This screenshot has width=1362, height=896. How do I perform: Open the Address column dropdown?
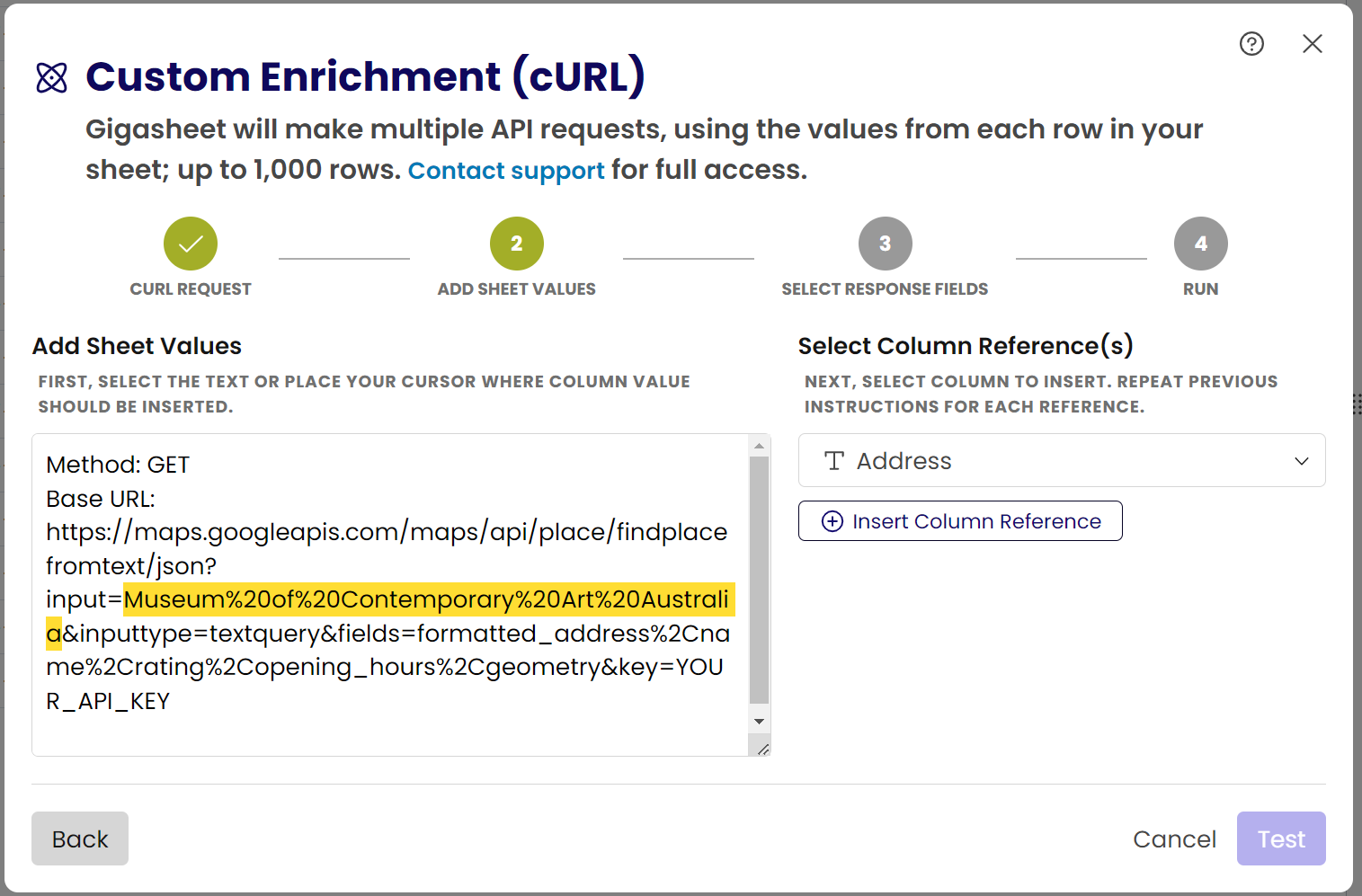coord(1061,461)
